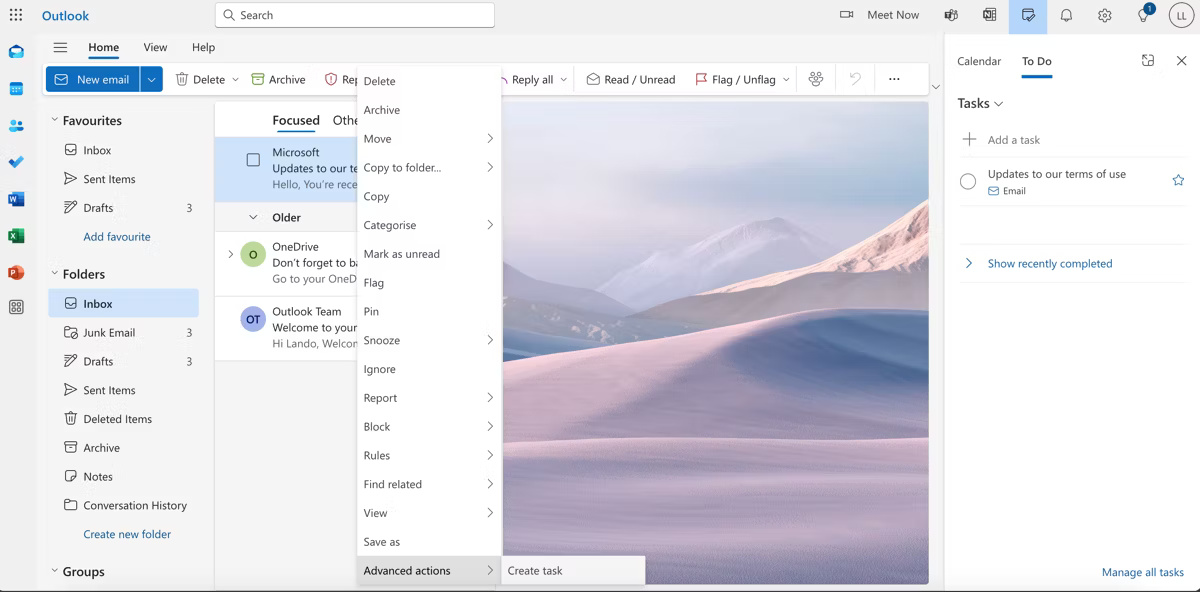
Task: Open Word from the left app bar
Action: point(16,199)
